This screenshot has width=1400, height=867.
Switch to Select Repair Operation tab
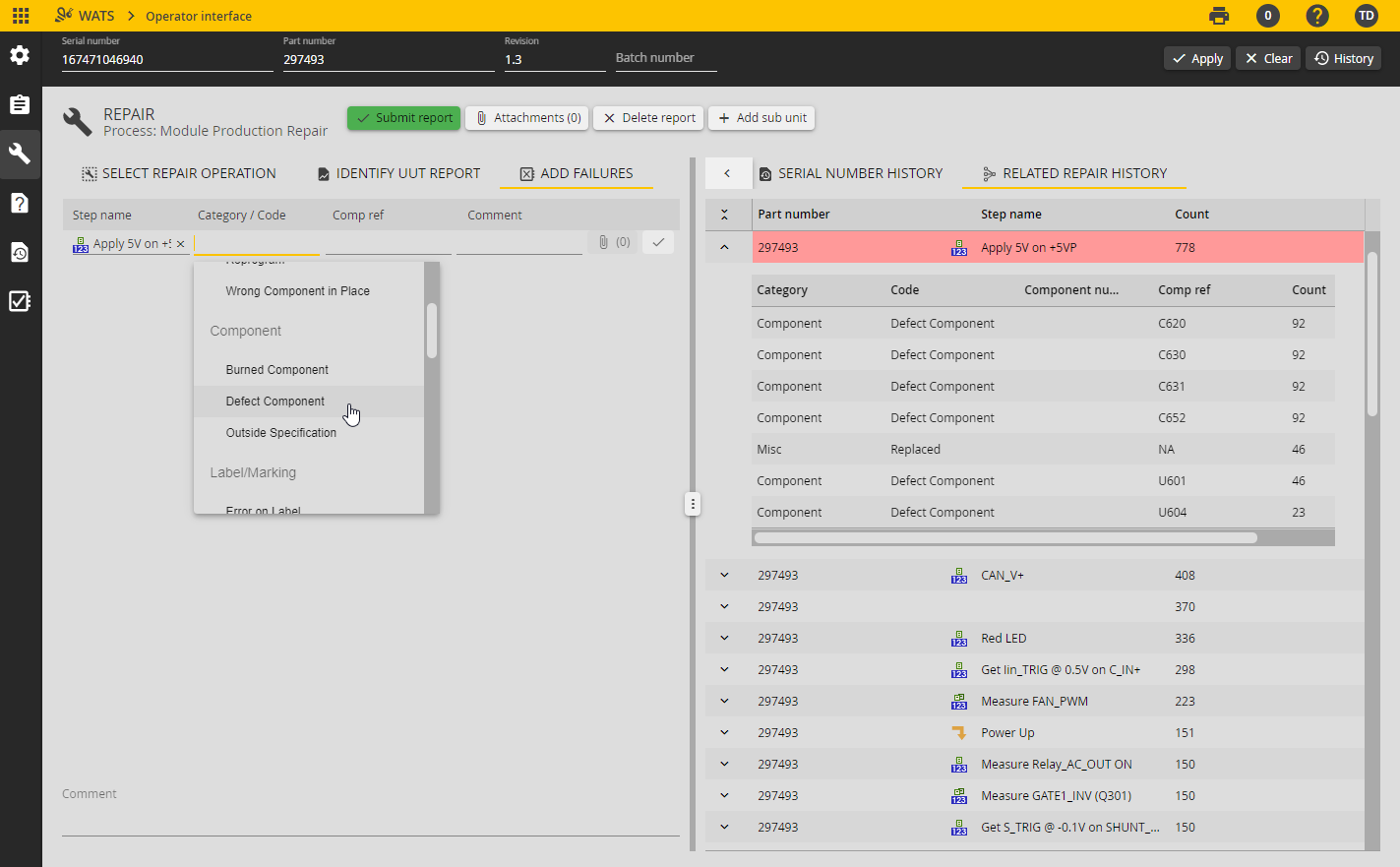click(178, 173)
